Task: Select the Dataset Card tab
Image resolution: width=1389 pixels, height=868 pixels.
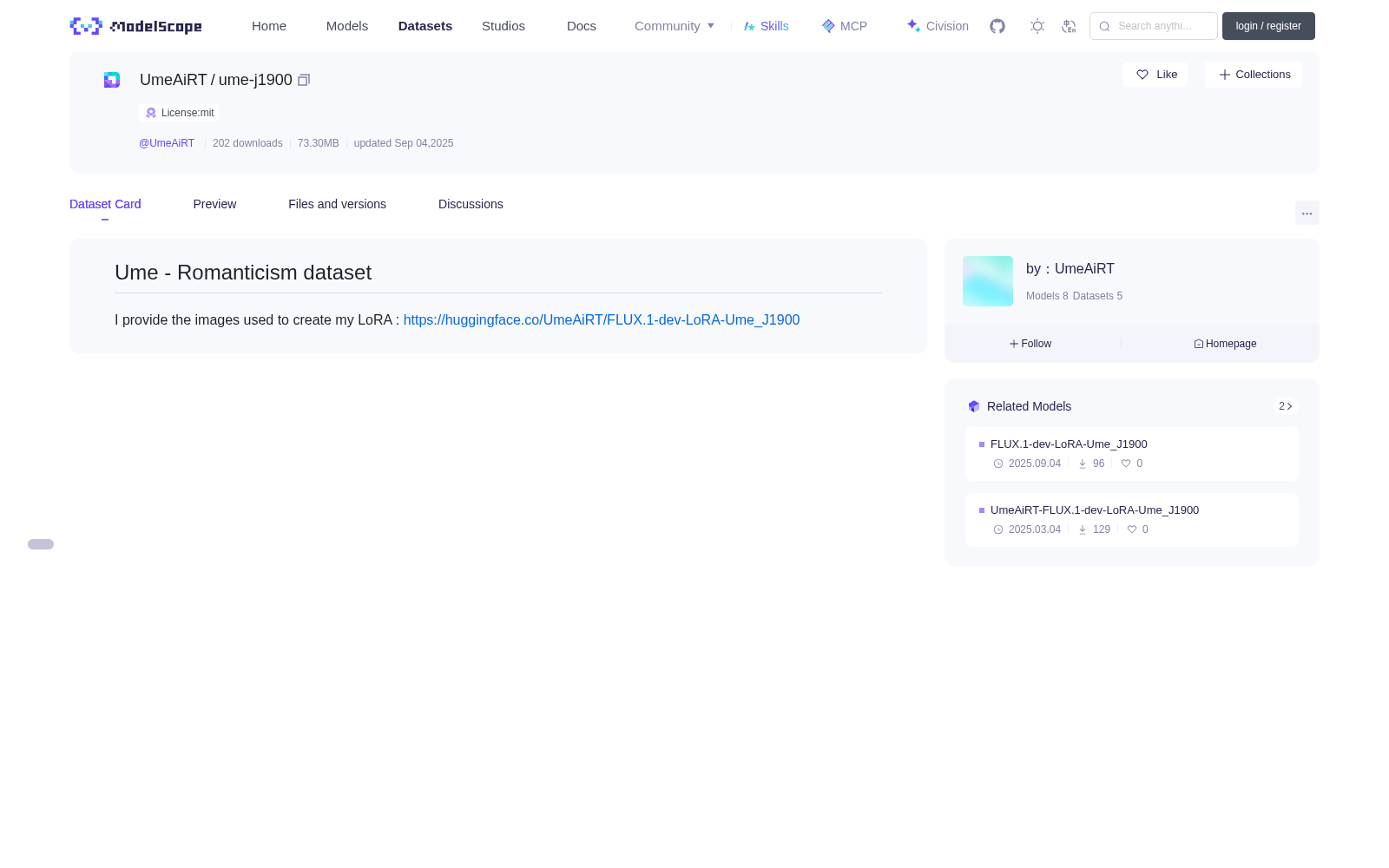Action: 105,204
